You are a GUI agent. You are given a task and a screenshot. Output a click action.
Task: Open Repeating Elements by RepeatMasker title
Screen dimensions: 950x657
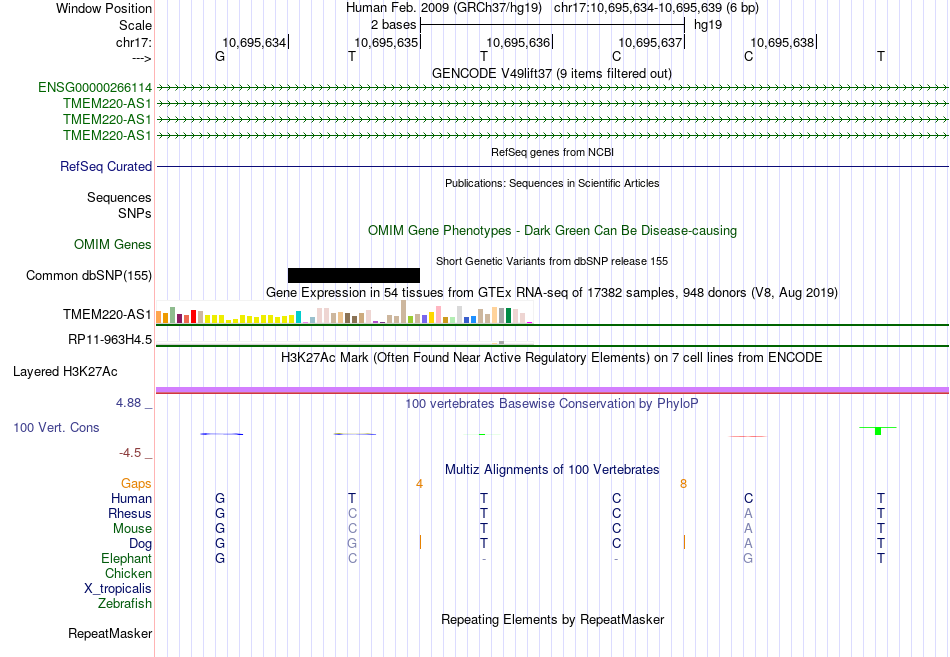(x=552, y=619)
